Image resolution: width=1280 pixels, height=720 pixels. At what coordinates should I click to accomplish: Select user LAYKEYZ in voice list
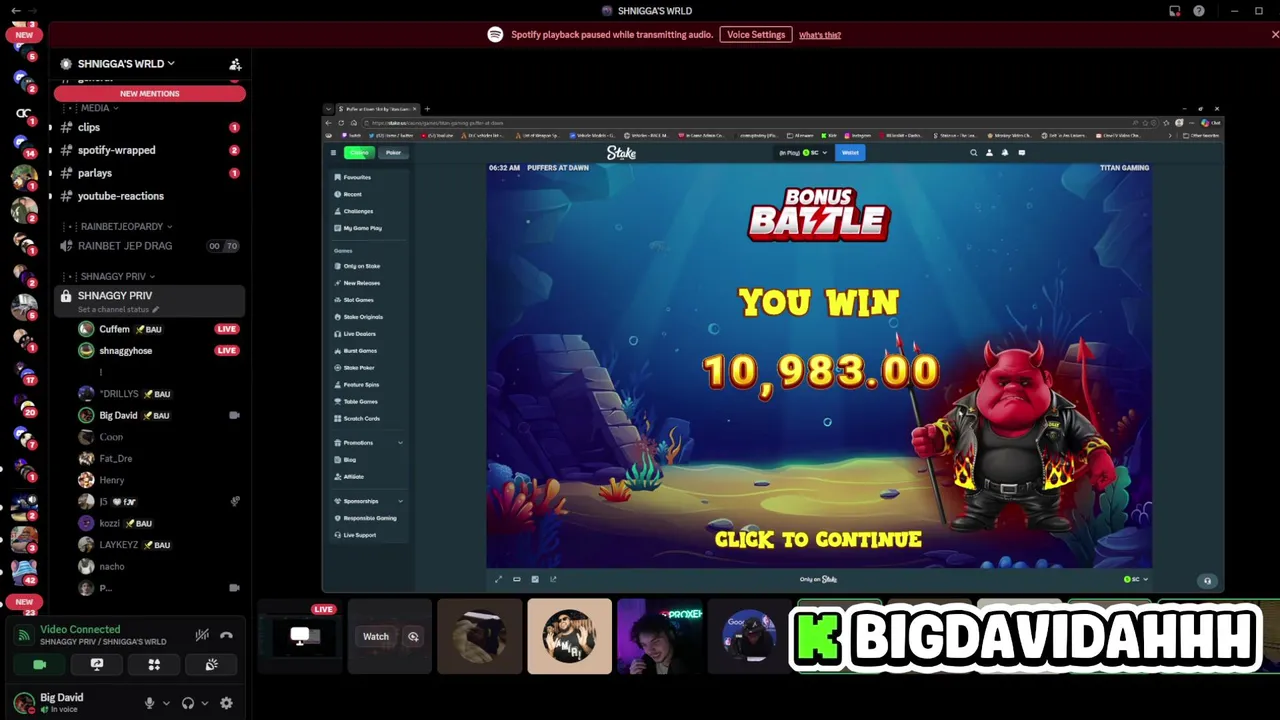[x=119, y=545]
